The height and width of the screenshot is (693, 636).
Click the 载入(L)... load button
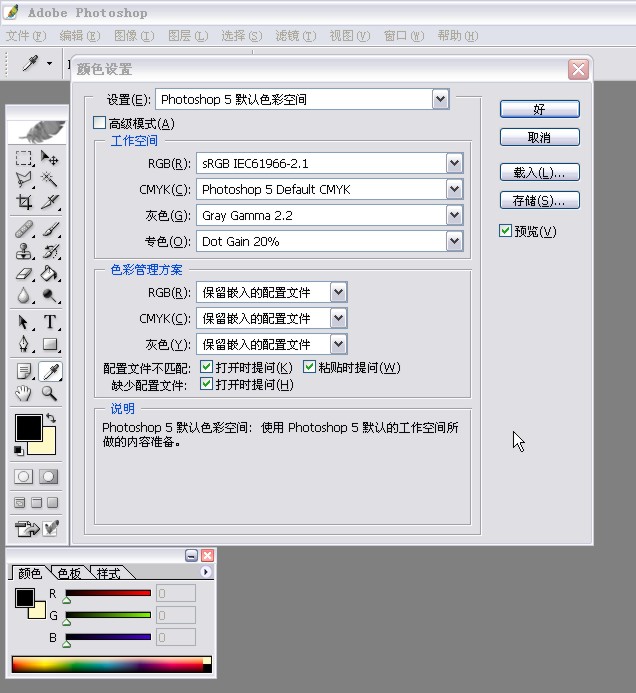tap(540, 172)
